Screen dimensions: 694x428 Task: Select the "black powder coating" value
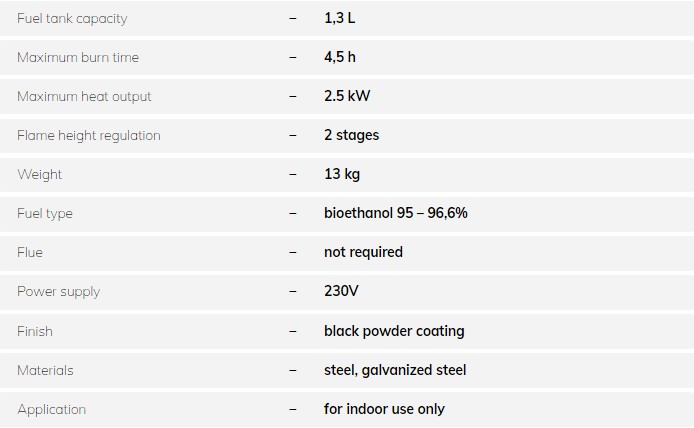click(x=394, y=331)
